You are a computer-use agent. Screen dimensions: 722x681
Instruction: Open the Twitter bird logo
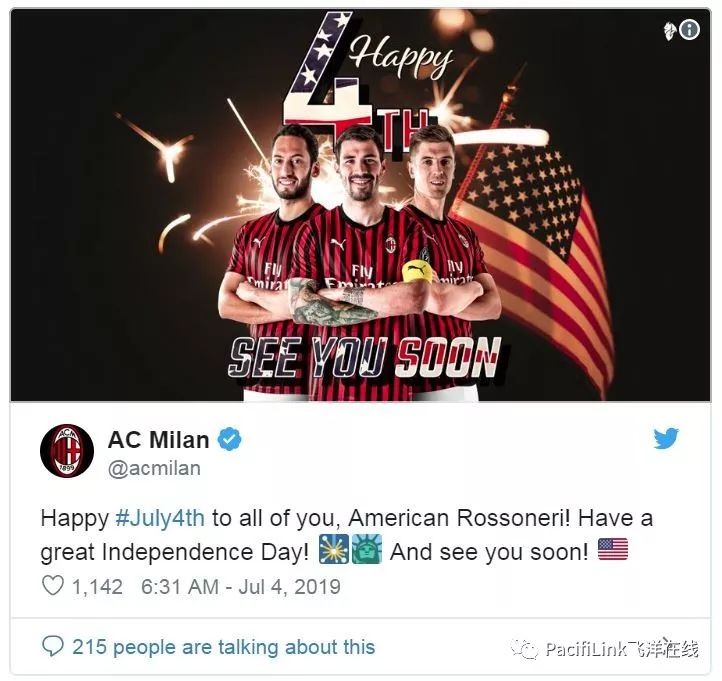click(666, 438)
